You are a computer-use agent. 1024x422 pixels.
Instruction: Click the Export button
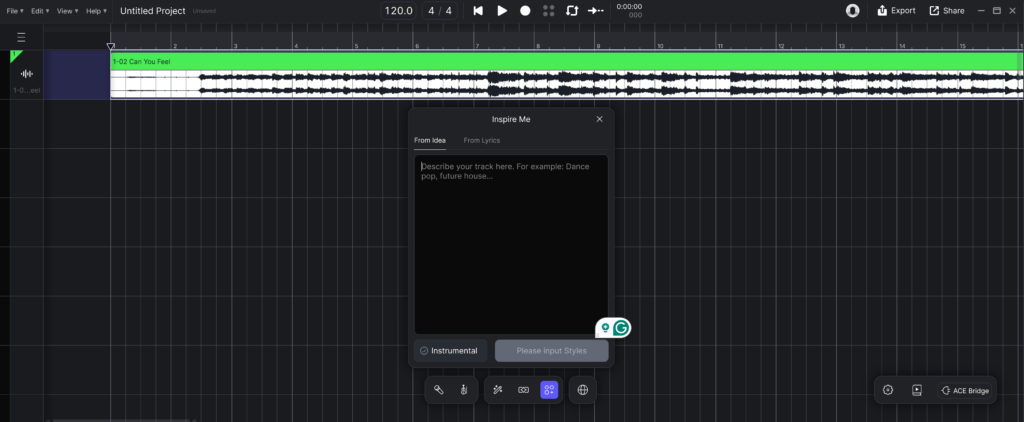click(896, 10)
